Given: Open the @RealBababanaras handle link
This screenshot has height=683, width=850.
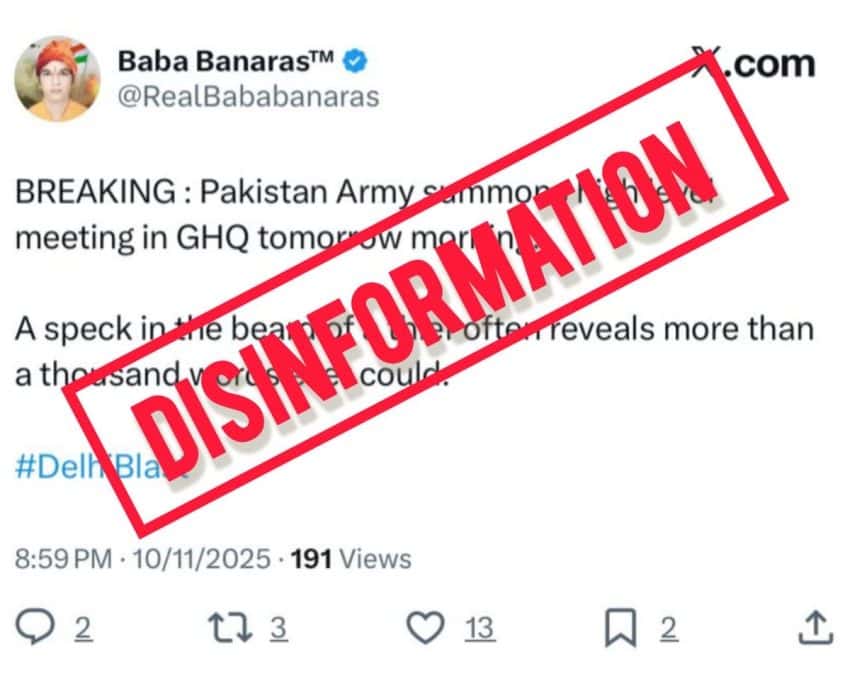Looking at the screenshot, I should coord(249,97).
